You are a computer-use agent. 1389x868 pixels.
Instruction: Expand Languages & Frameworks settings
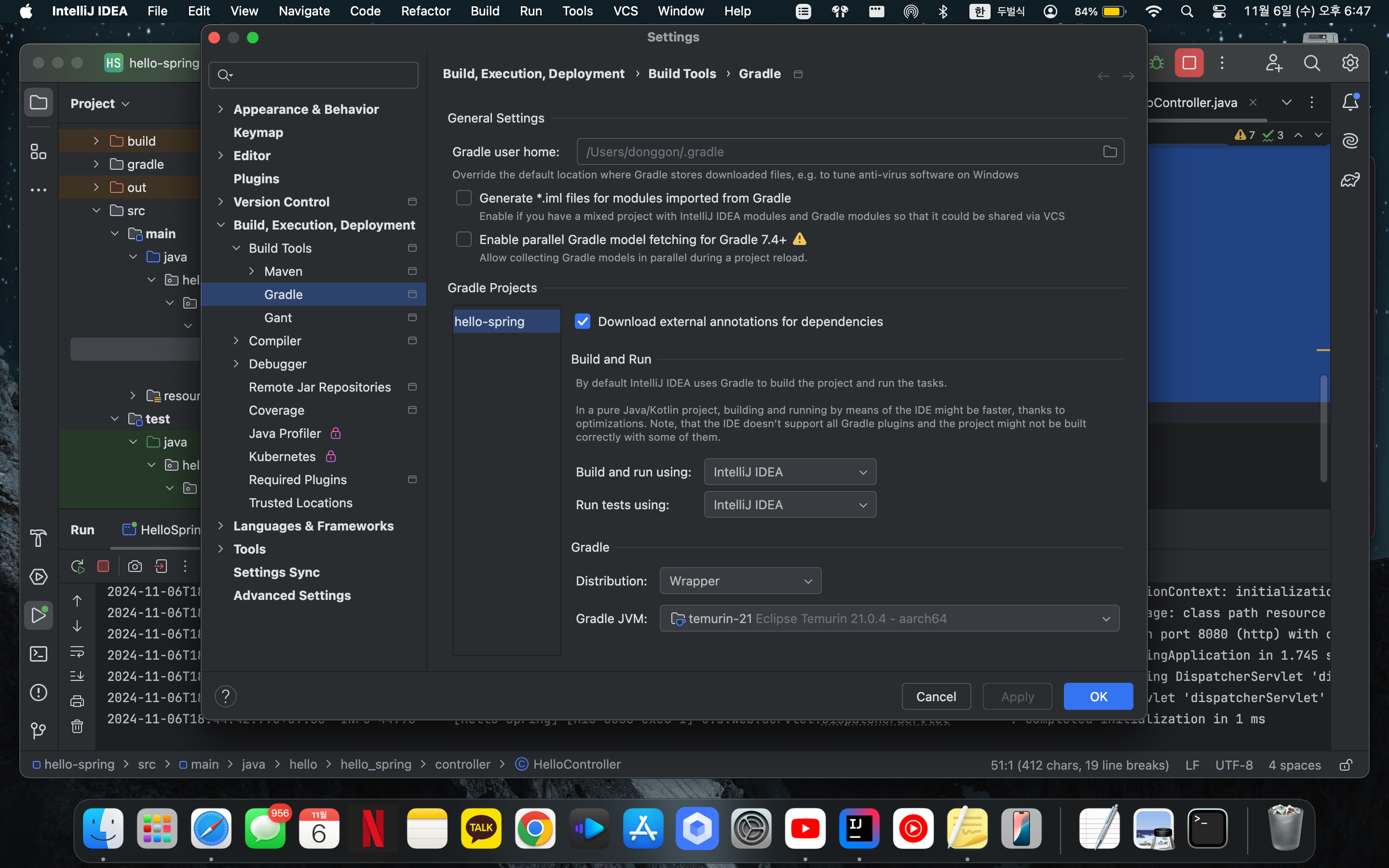220,526
